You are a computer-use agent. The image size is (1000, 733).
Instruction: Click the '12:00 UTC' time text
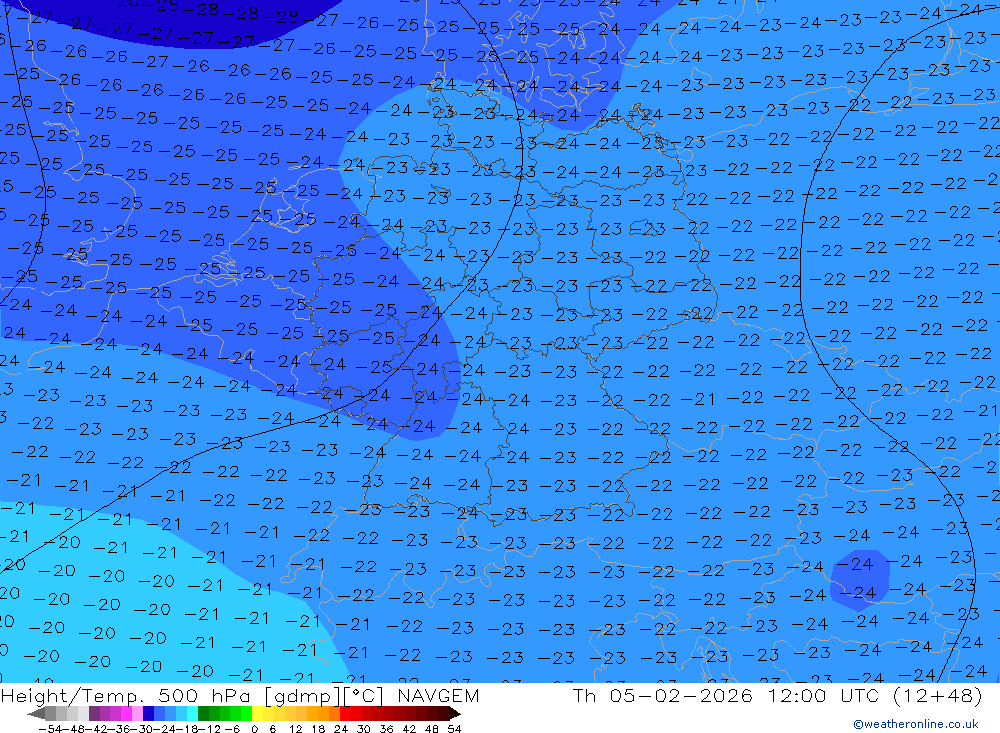[x=823, y=696]
